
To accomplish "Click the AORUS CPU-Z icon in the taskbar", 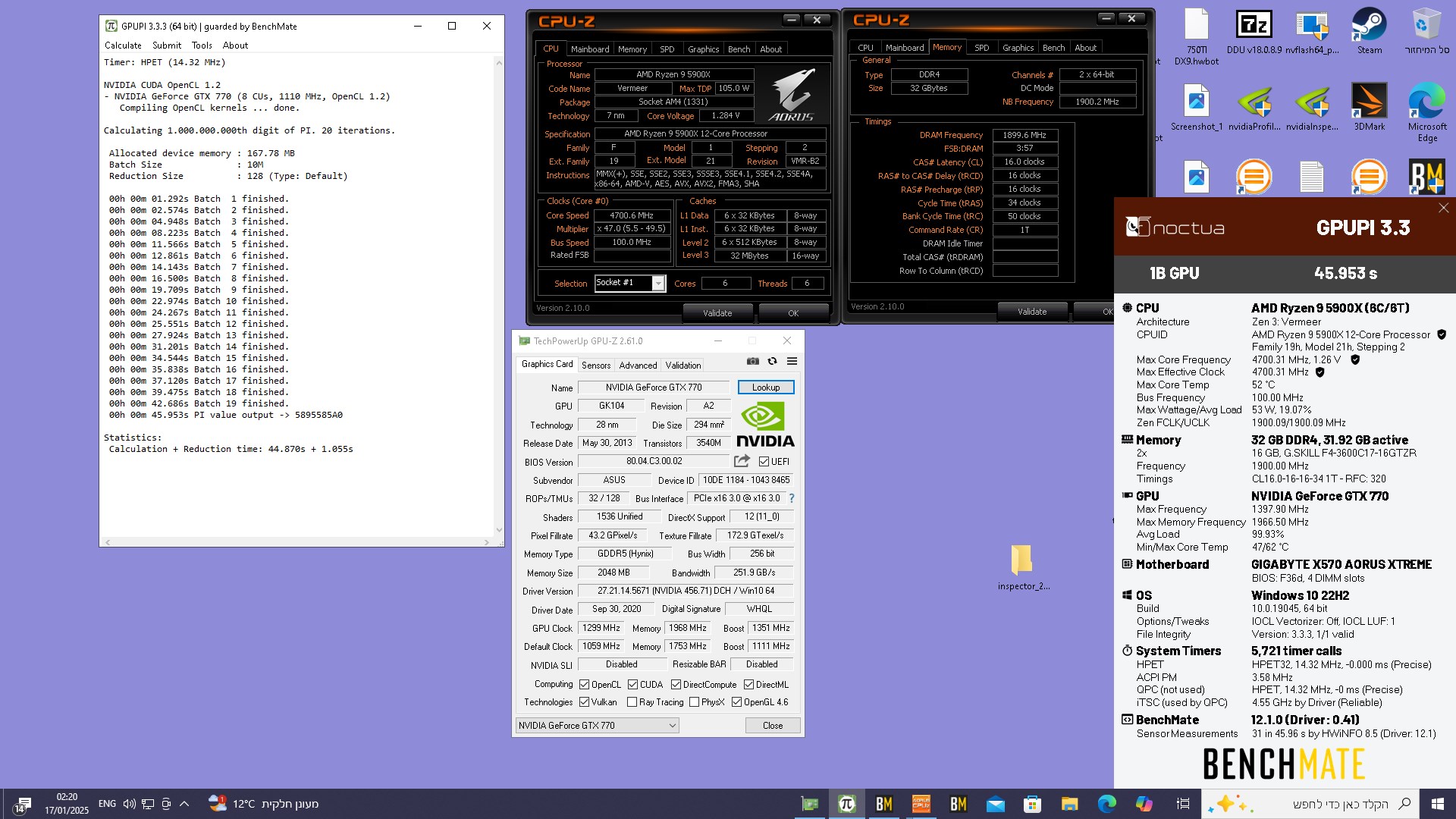I will 921,804.
